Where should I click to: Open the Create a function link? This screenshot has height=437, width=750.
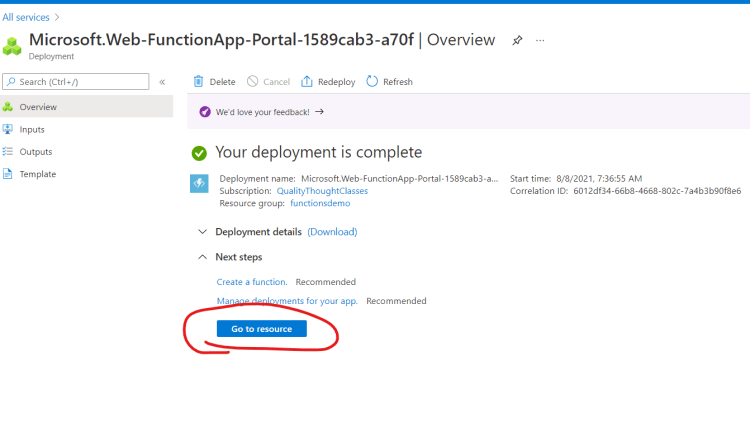(x=252, y=282)
